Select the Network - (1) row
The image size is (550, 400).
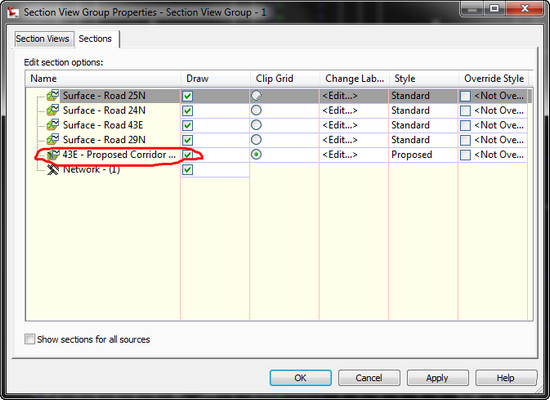[x=92, y=169]
